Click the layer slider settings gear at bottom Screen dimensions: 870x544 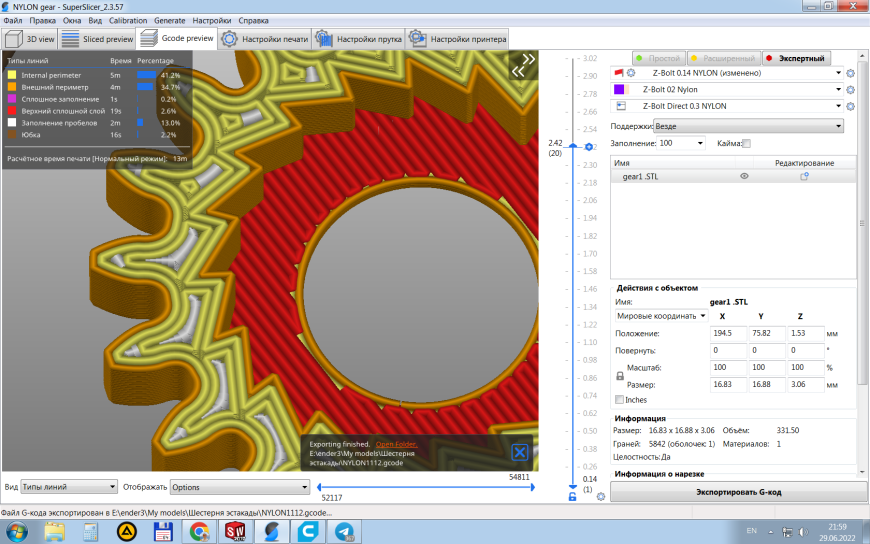[601, 497]
